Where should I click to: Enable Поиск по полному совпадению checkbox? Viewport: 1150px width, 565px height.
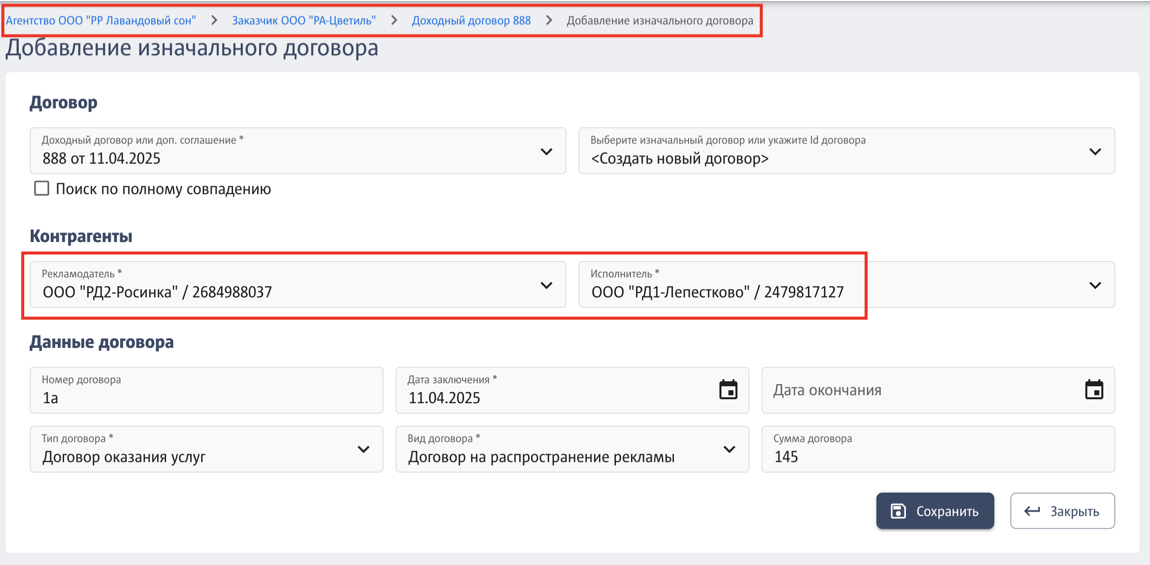pos(42,189)
